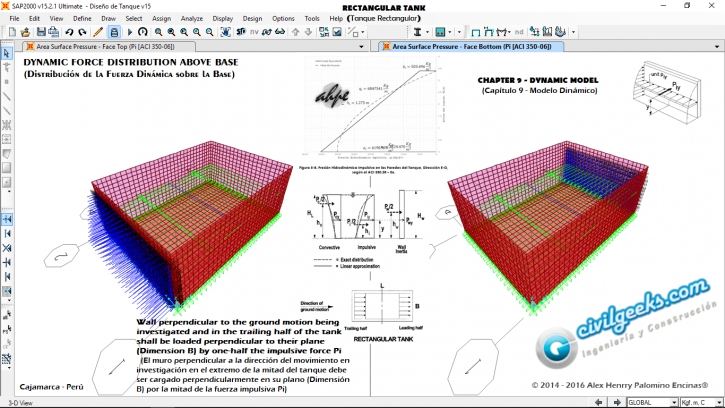Set the default 3D view icon
This screenshot has width=725, height=408.
click(241, 32)
